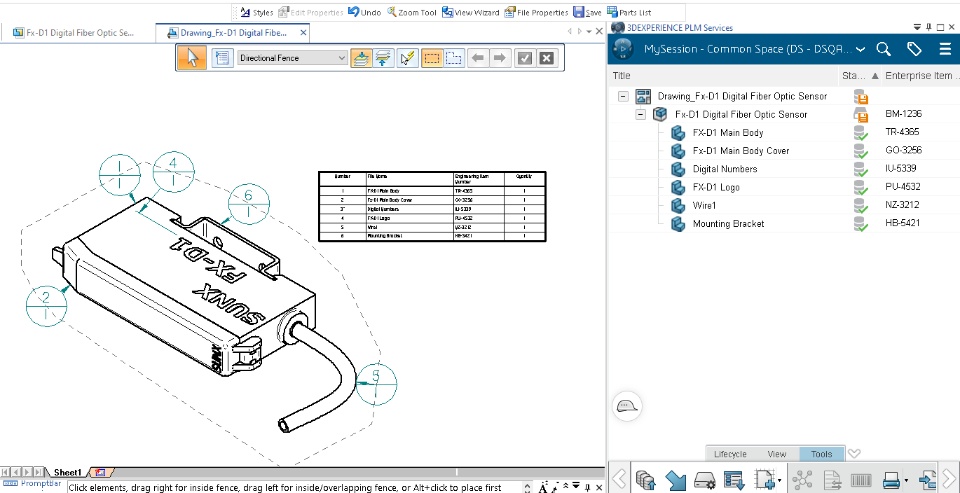Image resolution: width=960 pixels, height=493 pixels.
Task: Open File Properties
Action: [536, 12]
